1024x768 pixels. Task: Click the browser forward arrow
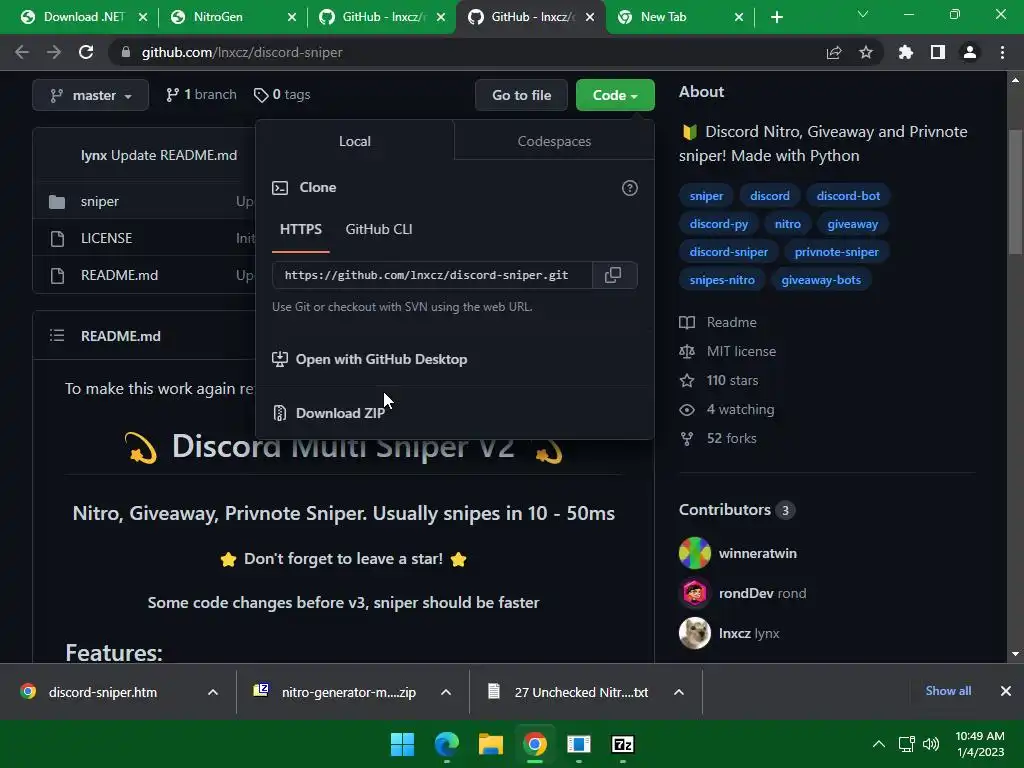tap(54, 52)
